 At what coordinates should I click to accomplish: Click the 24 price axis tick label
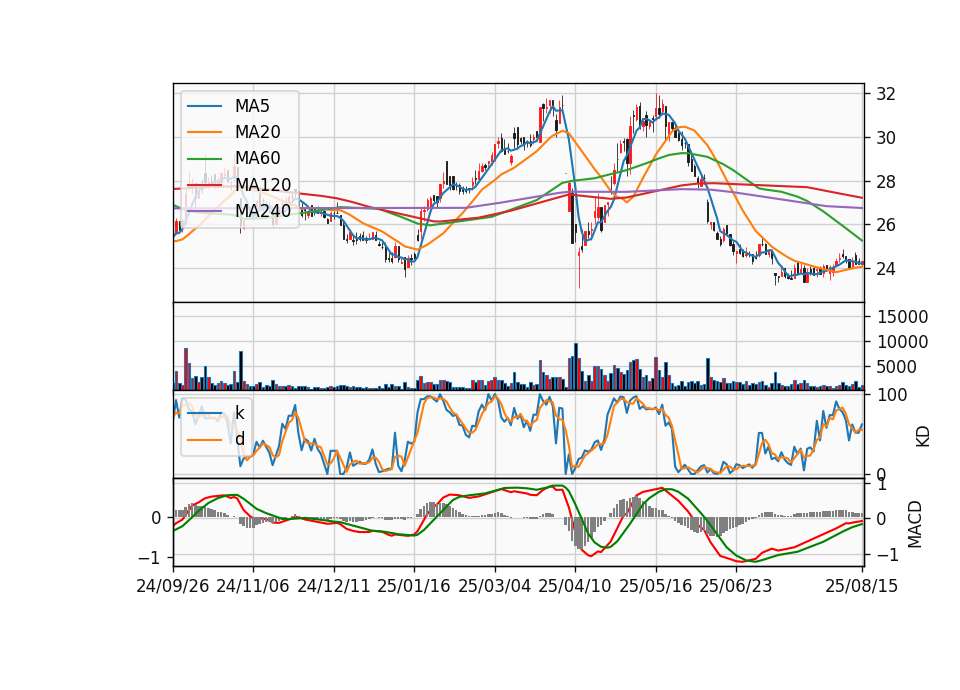(x=886, y=269)
